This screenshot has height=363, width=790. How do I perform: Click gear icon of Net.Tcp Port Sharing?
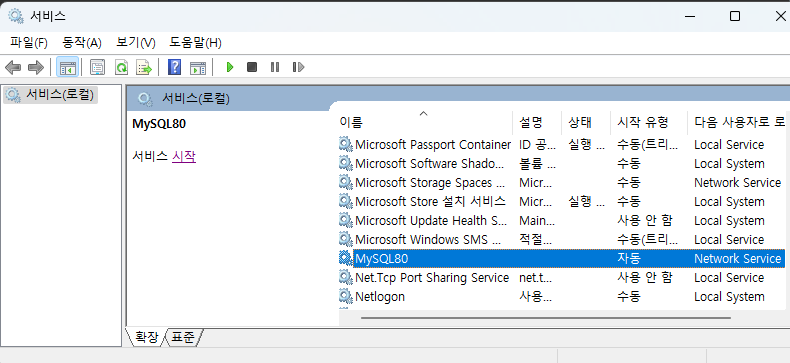346,277
